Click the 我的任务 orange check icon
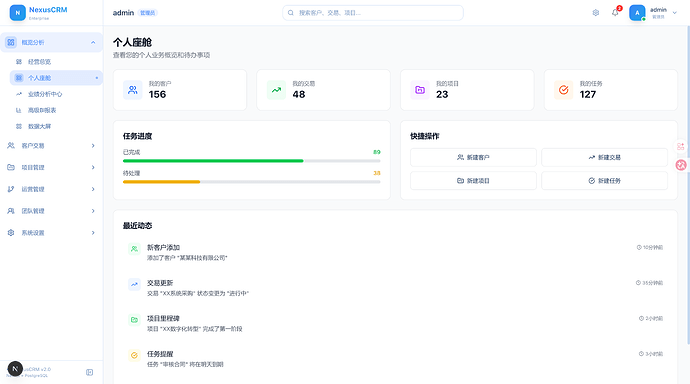 [x=563, y=90]
